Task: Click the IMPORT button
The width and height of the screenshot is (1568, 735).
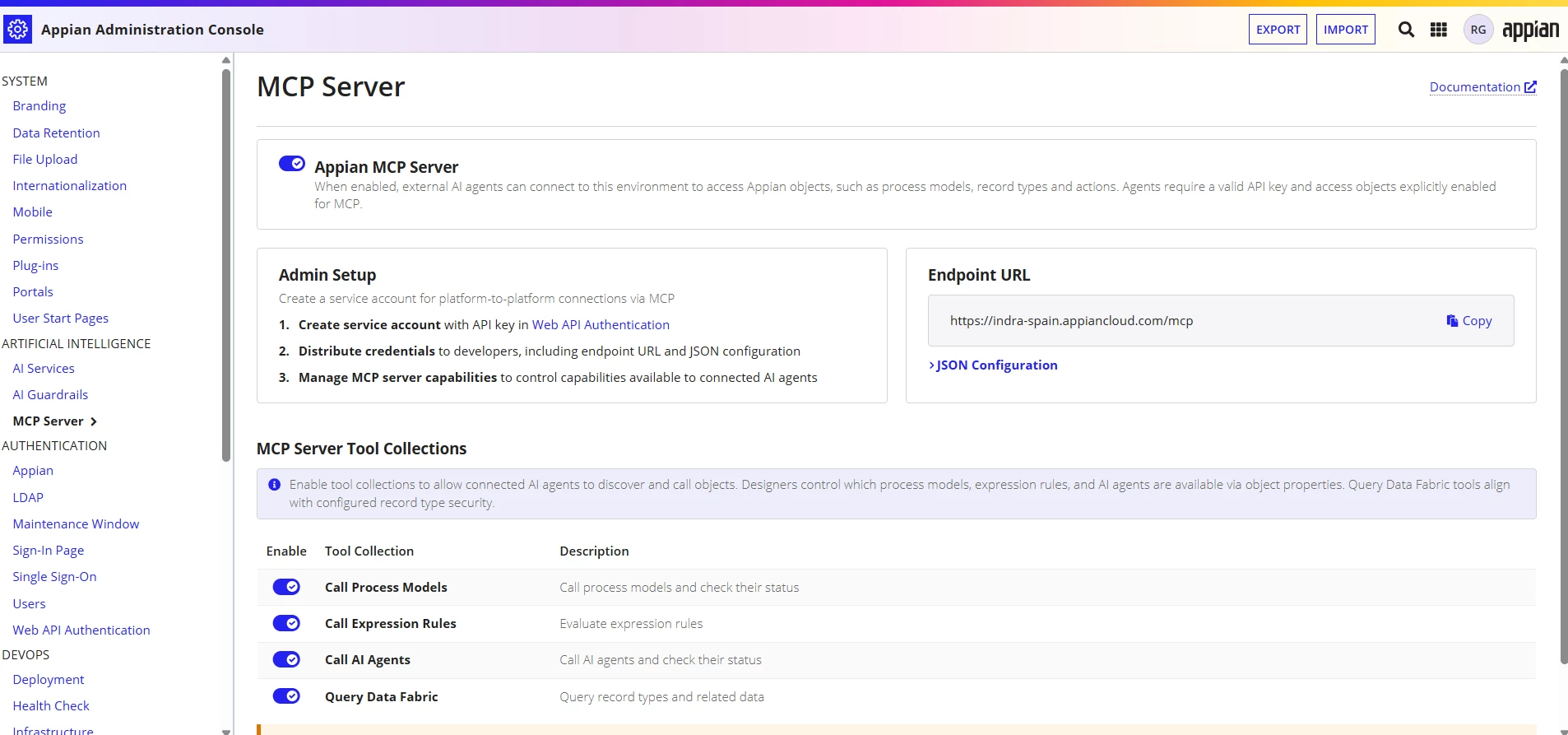Action: [1346, 30]
